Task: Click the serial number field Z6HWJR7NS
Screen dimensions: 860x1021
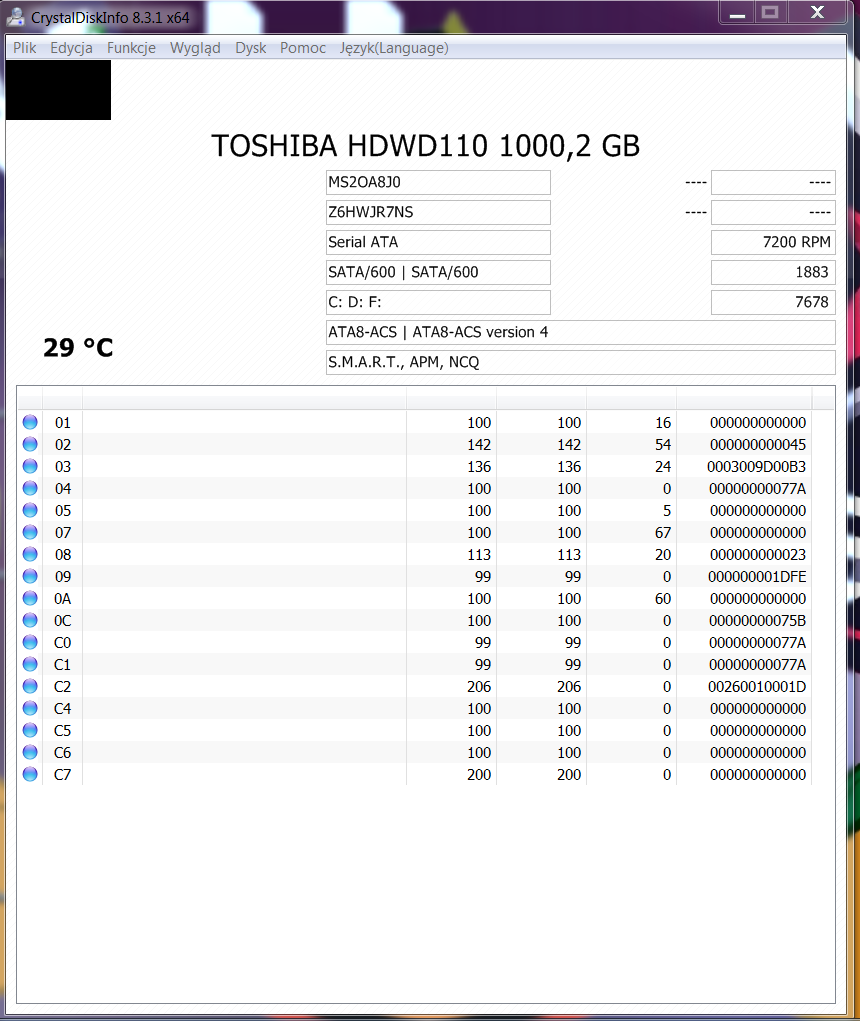Action: 438,212
